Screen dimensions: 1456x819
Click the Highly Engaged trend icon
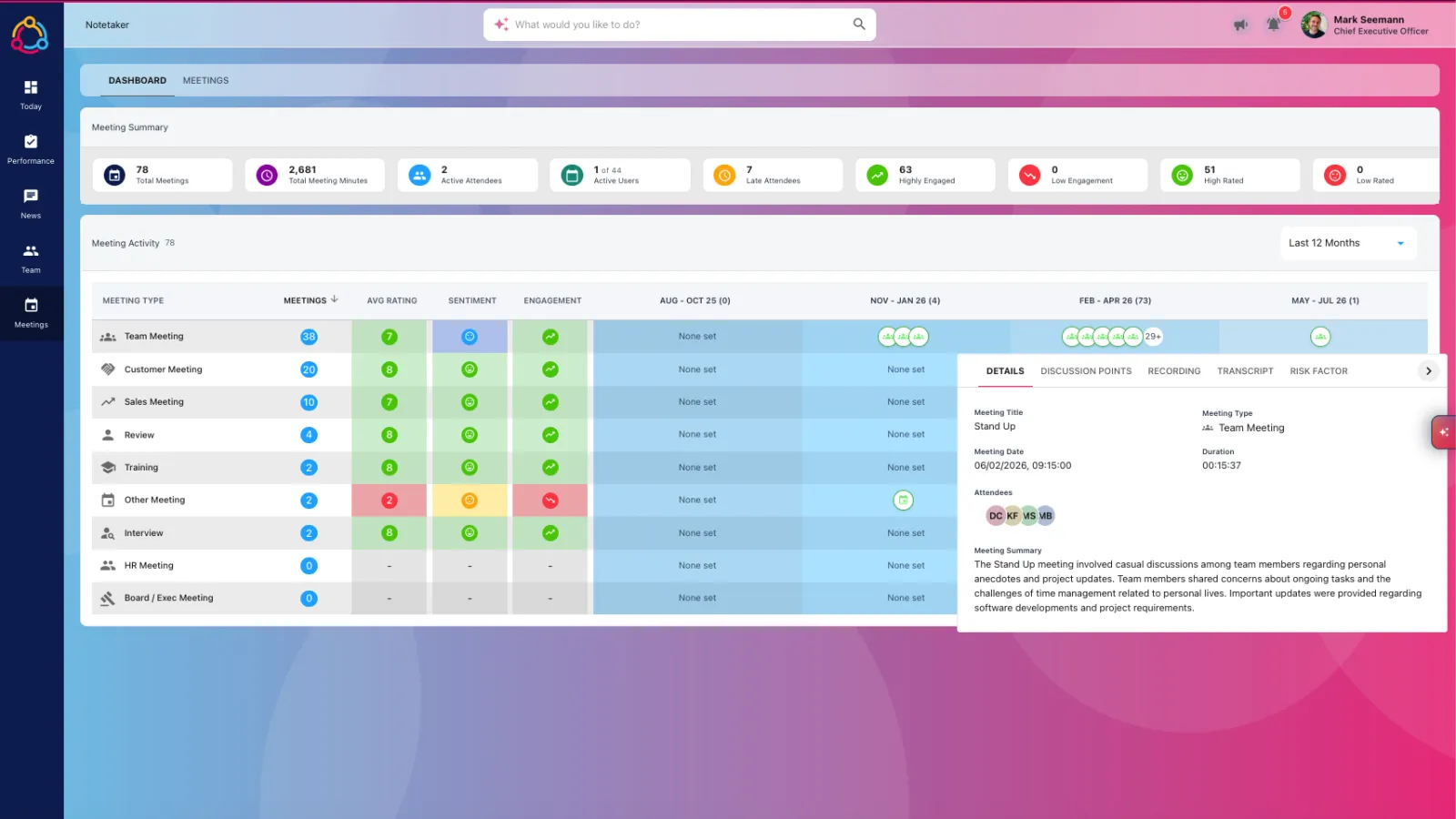877,175
